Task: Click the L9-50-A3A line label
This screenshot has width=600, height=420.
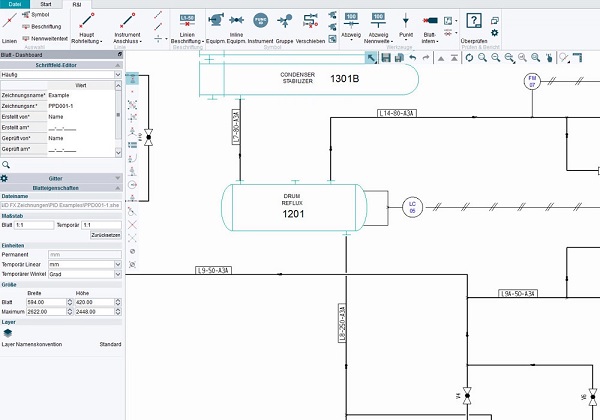Action: 214,270
